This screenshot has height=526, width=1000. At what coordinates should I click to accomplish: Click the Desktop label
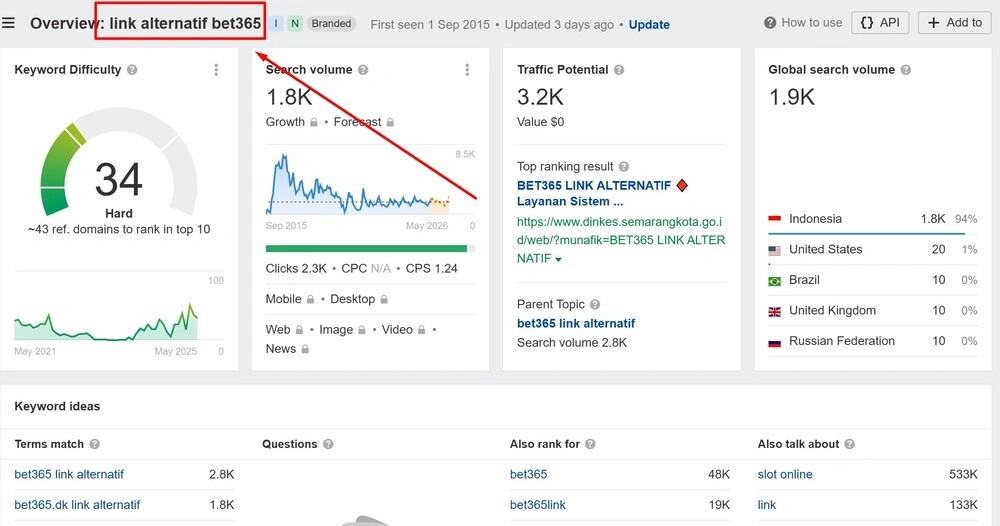point(353,299)
